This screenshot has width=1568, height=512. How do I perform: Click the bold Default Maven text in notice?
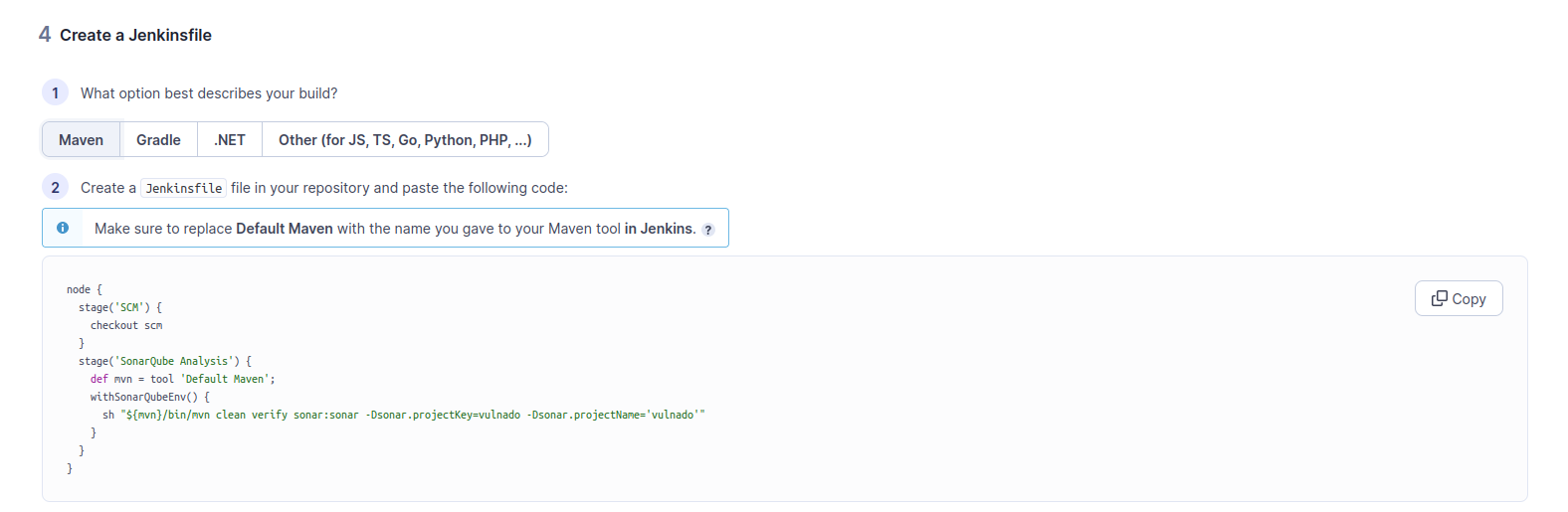[285, 229]
